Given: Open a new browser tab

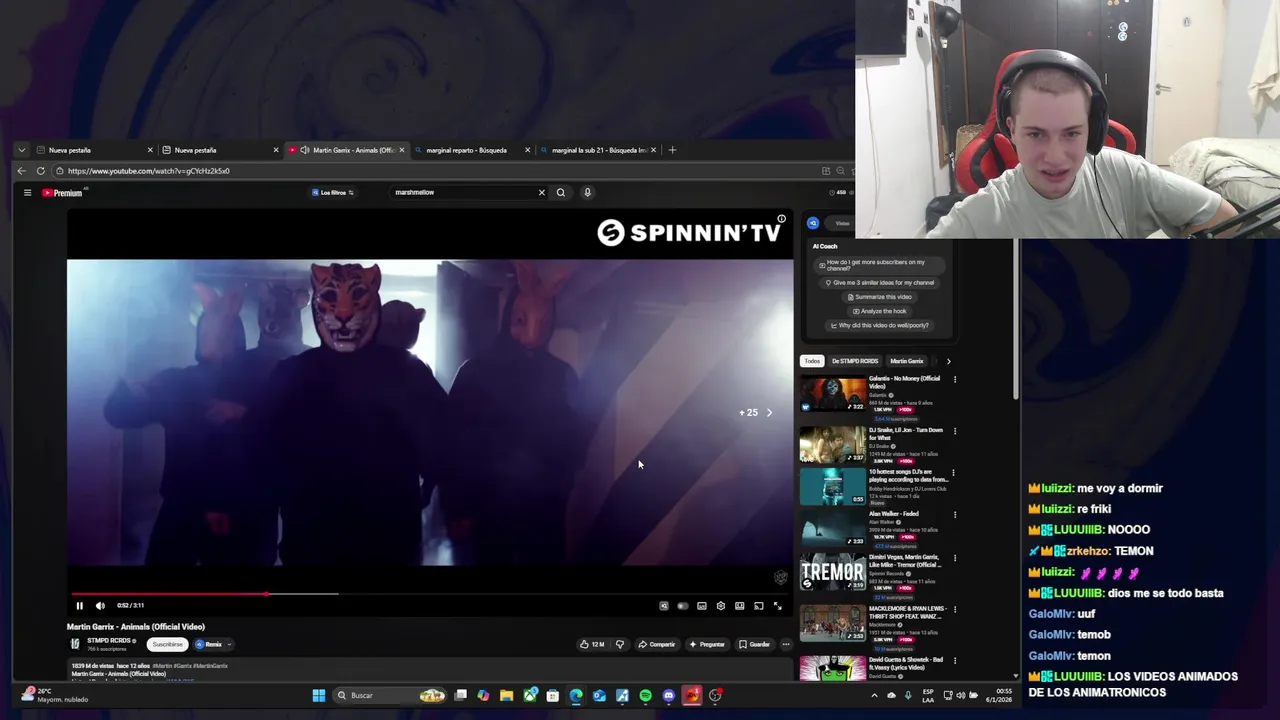Looking at the screenshot, I should tap(672, 150).
